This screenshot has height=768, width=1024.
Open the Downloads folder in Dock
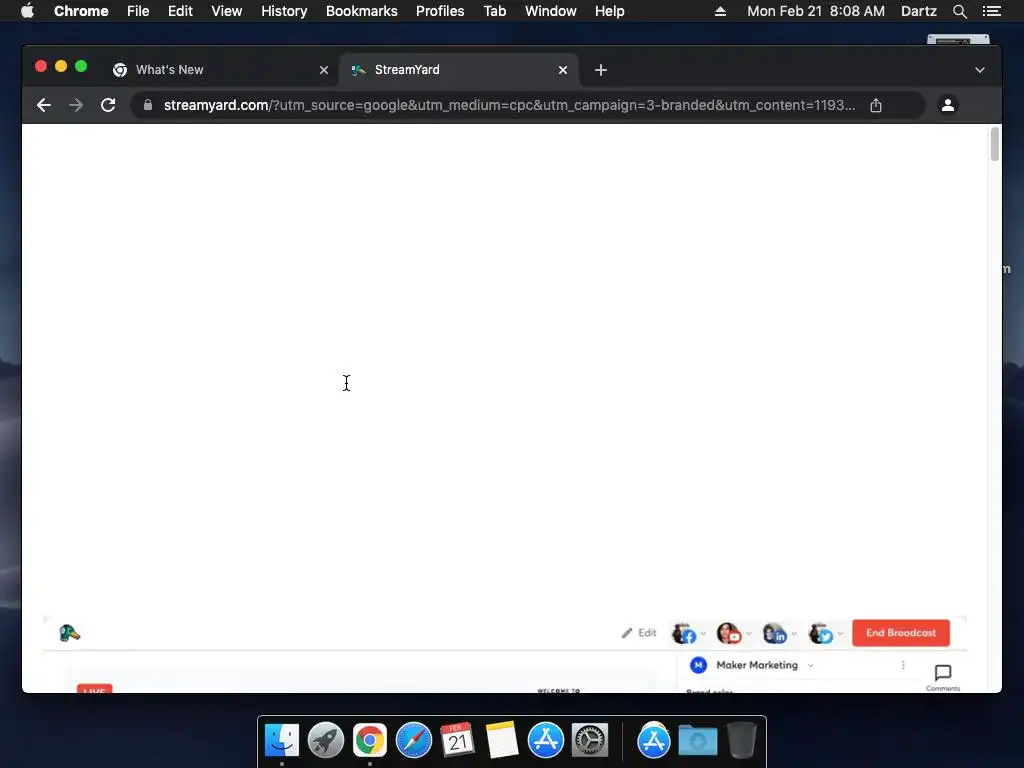coord(697,740)
